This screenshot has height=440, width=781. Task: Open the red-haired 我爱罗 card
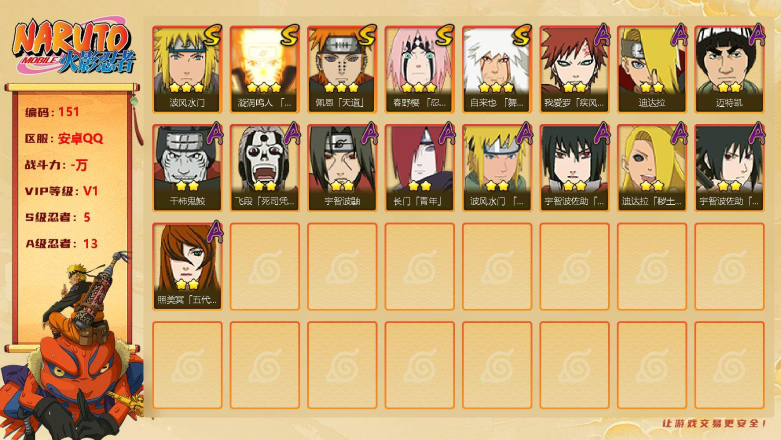click(574, 69)
